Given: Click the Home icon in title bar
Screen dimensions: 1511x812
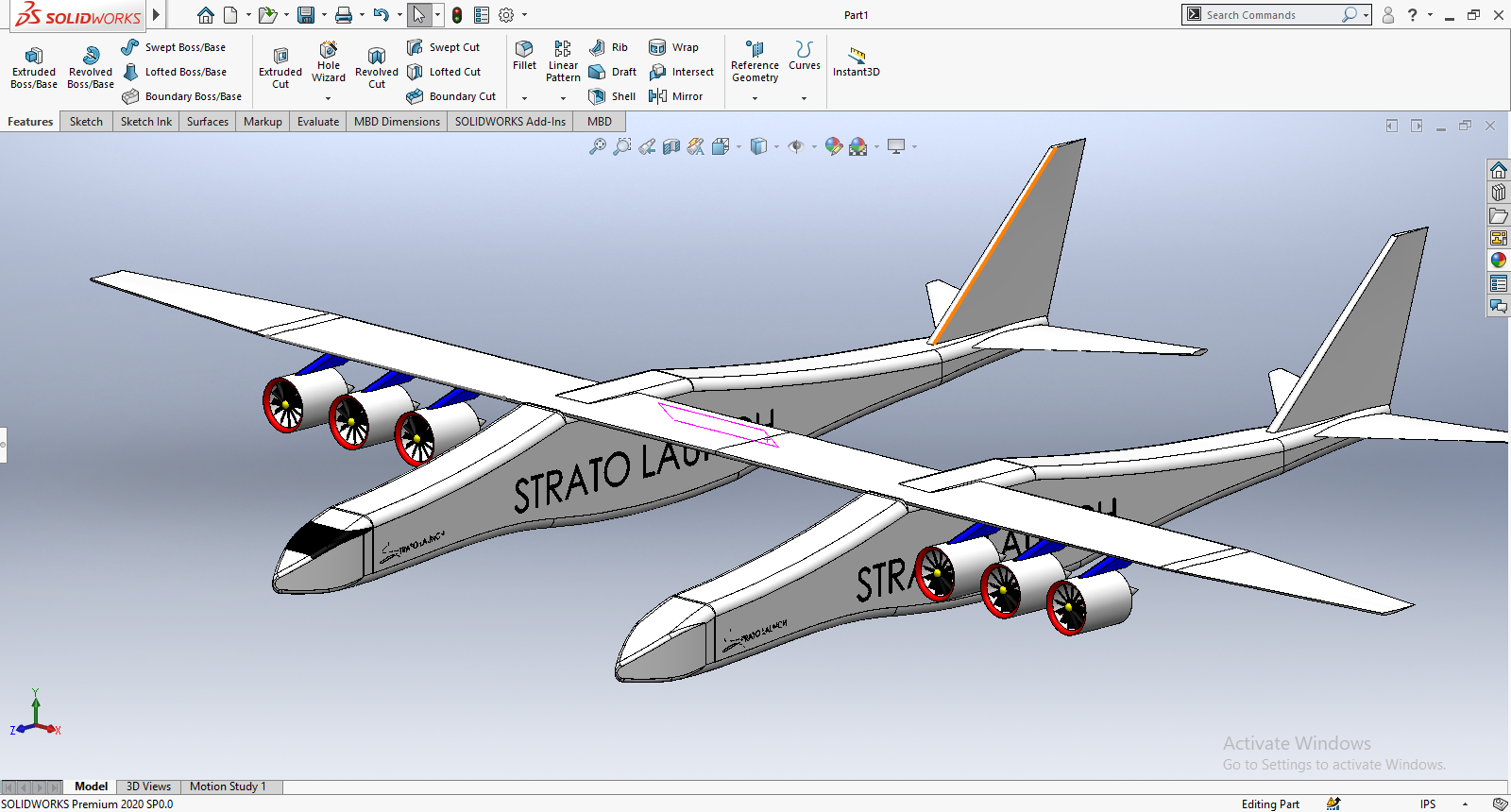Looking at the screenshot, I should click(206, 15).
